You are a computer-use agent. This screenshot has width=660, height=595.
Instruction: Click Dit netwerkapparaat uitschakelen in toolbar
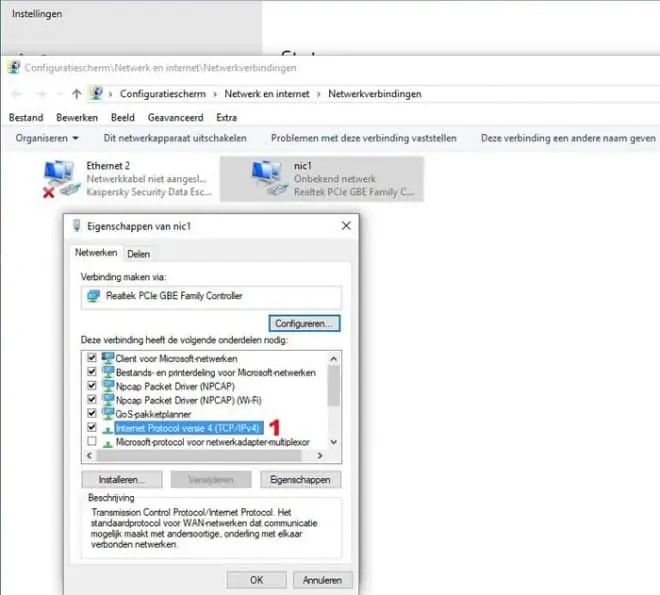(x=174, y=138)
